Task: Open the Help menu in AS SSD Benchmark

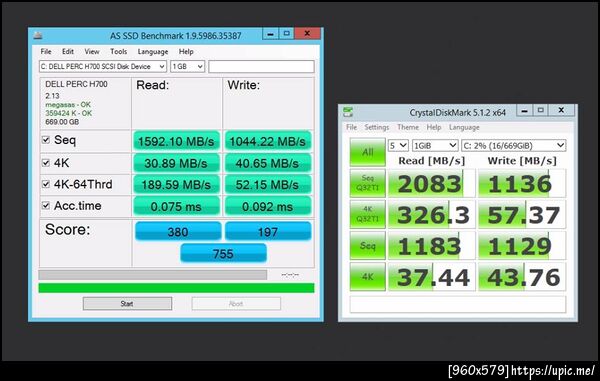Action: (186, 52)
